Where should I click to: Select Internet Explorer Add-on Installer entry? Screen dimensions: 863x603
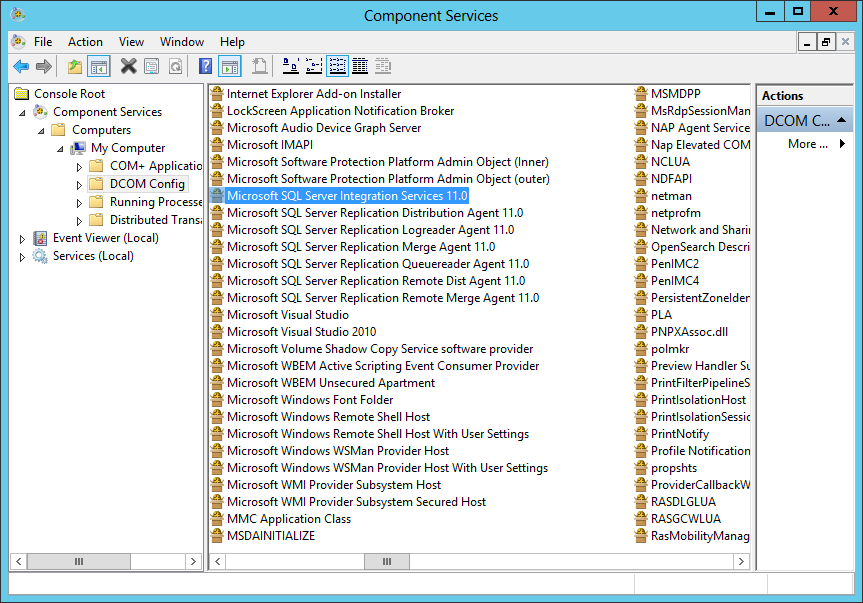(x=314, y=94)
